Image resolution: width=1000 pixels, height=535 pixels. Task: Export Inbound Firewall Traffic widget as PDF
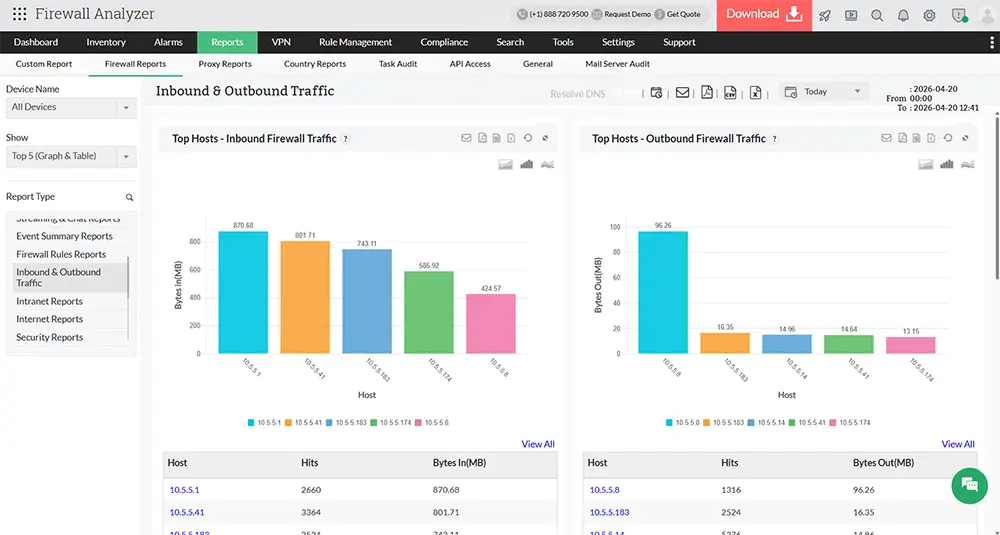point(483,138)
